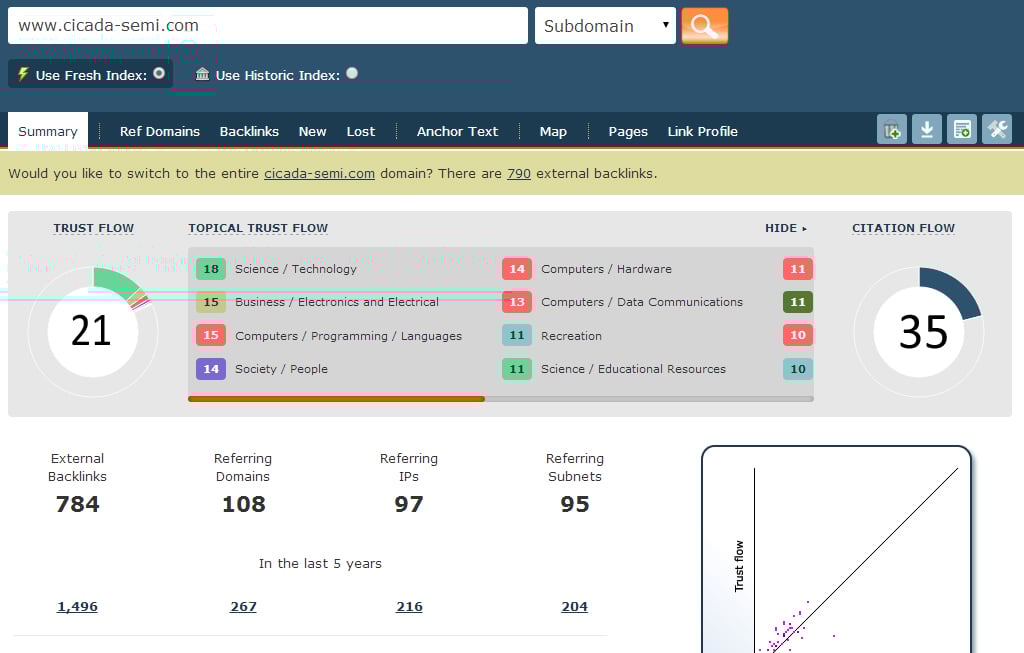Click the cicada-semi.com domain link
Viewport: 1024px width, 653px height.
point(319,173)
